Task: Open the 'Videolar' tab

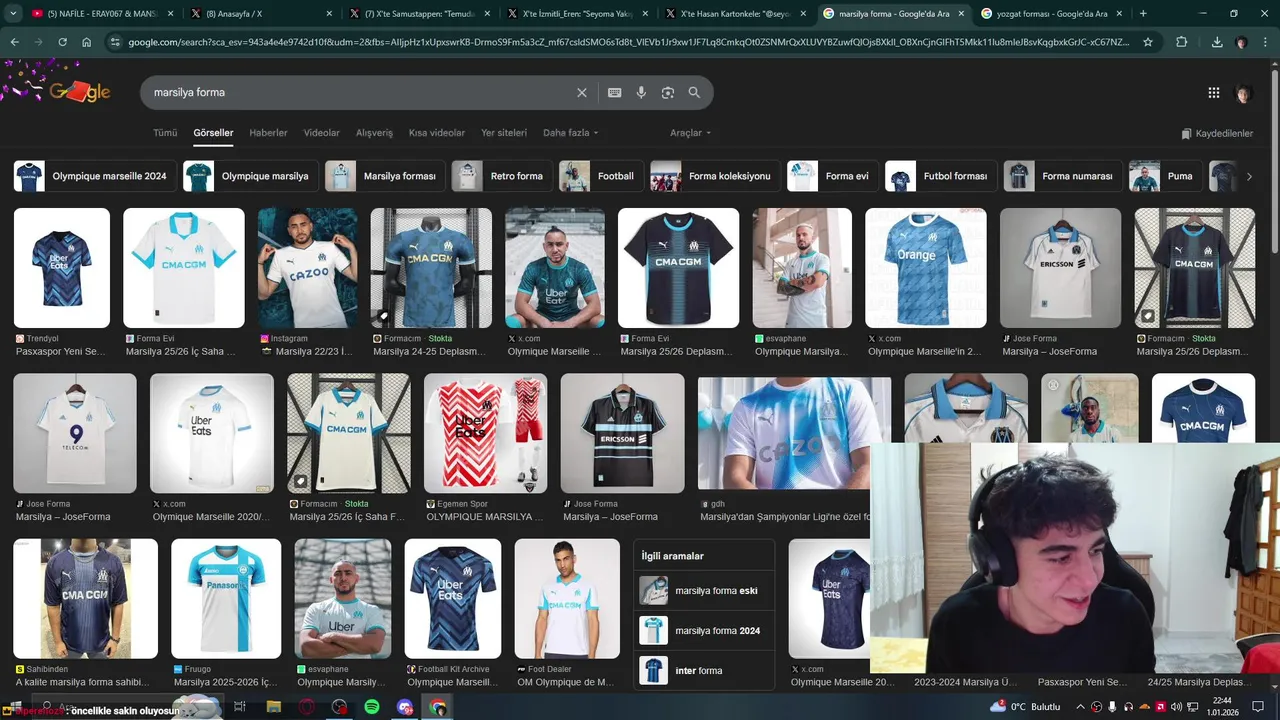Action: click(x=321, y=133)
